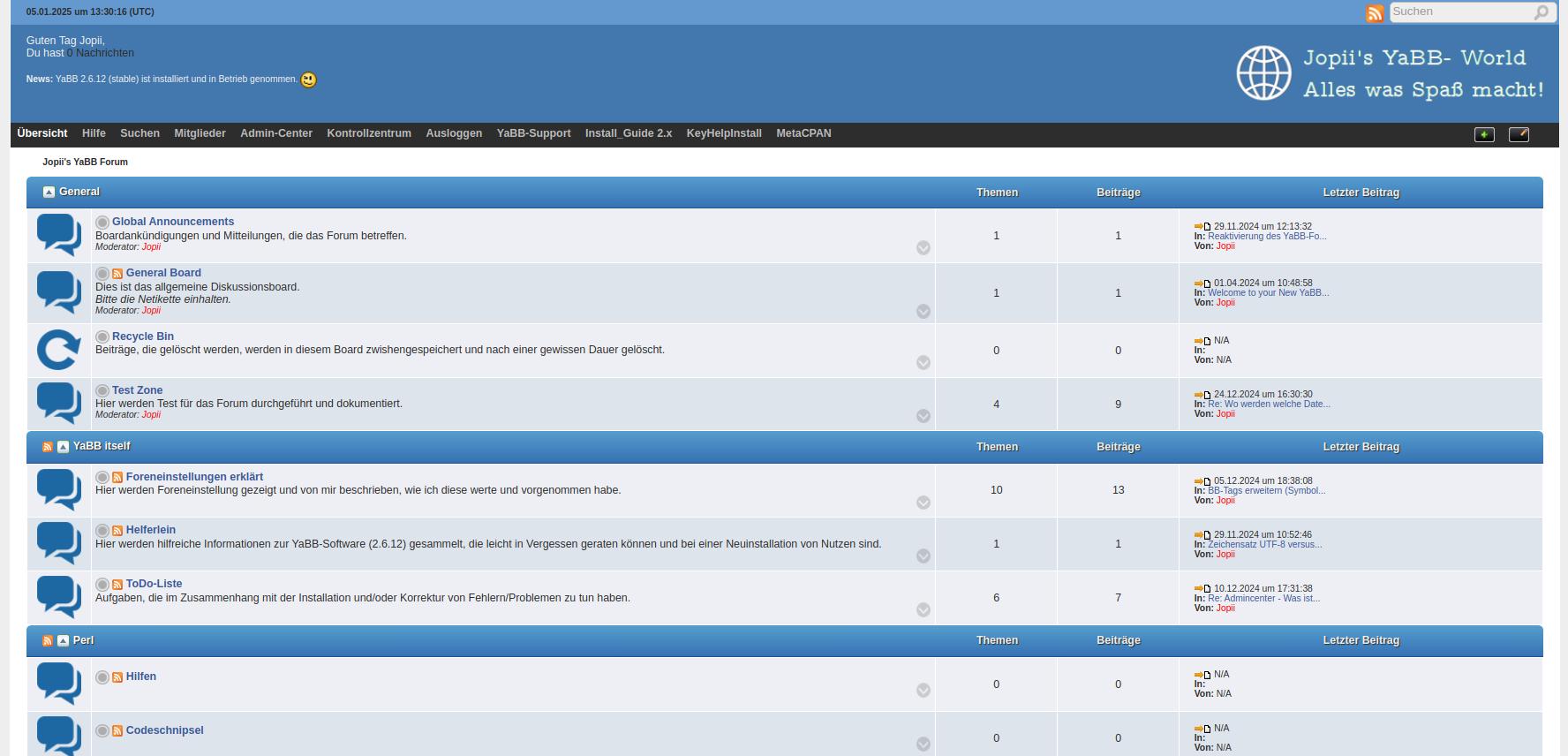The width and height of the screenshot is (1568, 756).
Task: Click into the Suchen search field
Action: coord(1461,11)
